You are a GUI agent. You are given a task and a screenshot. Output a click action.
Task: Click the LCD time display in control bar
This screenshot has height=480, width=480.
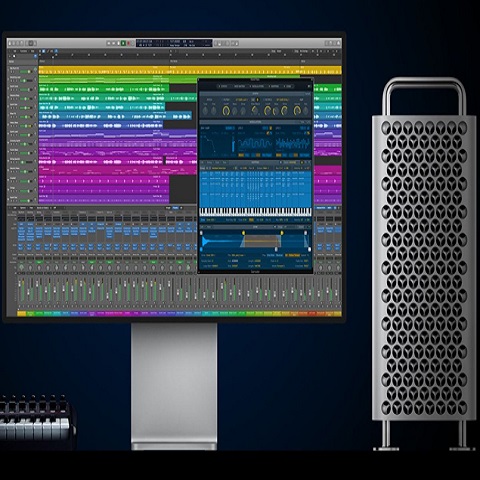tap(174, 43)
